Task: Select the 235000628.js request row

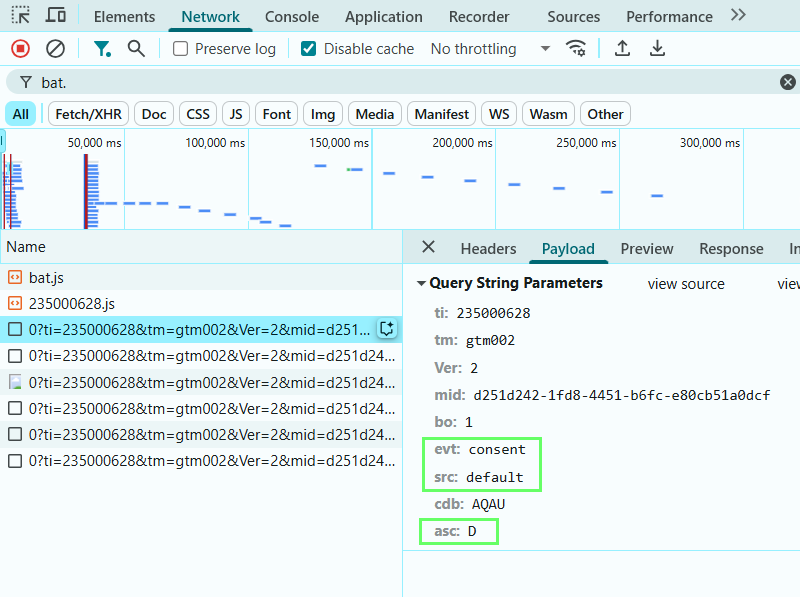Action: (201, 304)
